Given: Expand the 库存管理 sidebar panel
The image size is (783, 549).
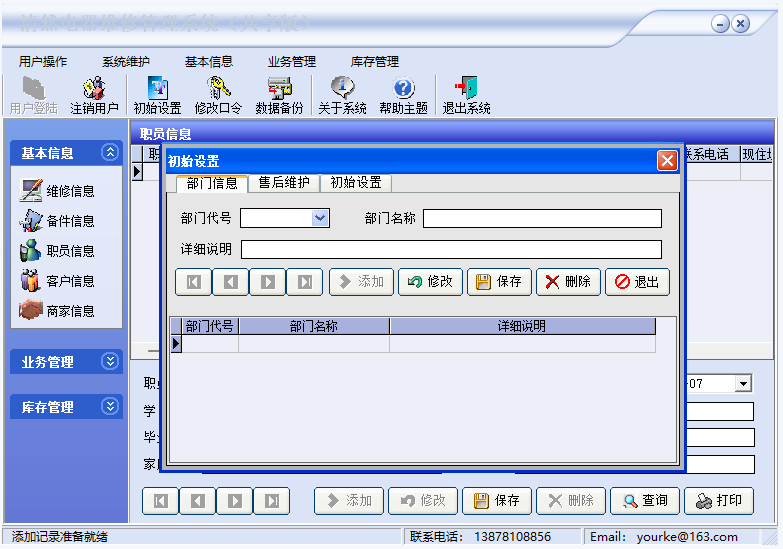Looking at the screenshot, I should tap(110, 406).
